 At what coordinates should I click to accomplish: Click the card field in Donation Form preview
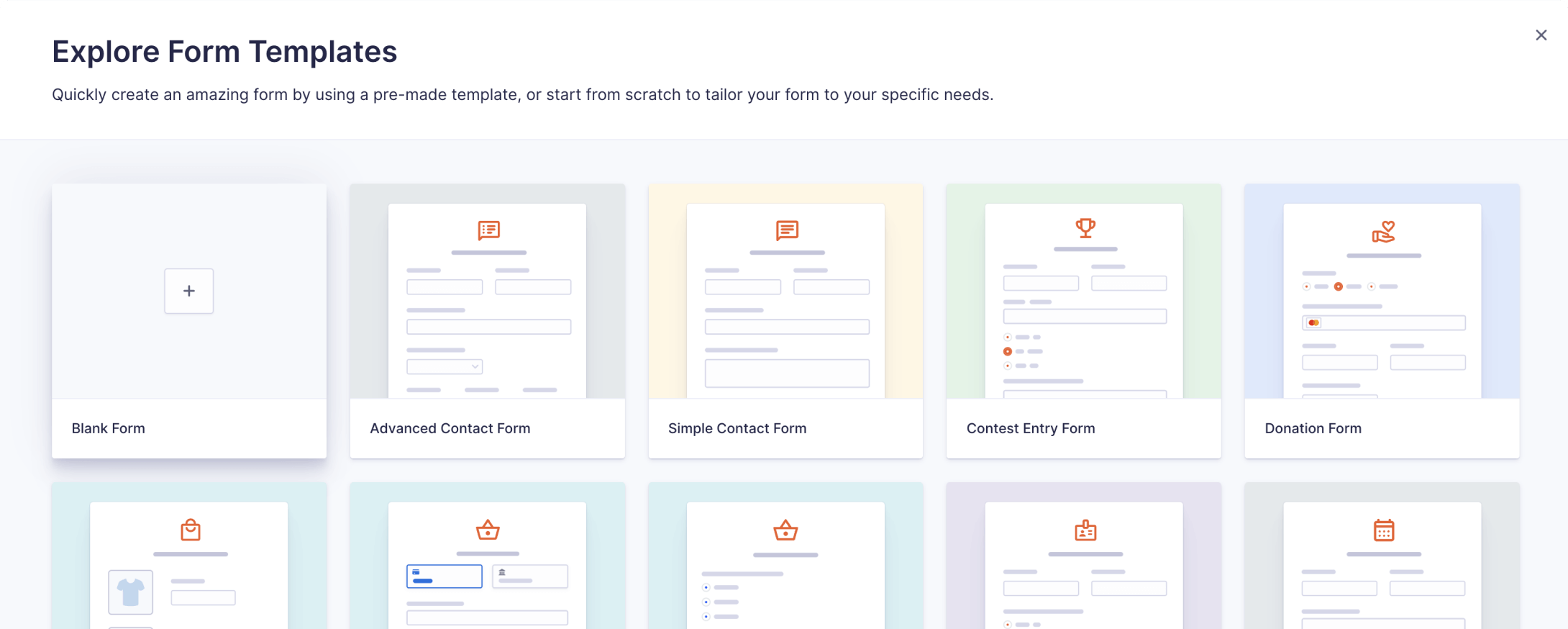pyautogui.click(x=1383, y=322)
